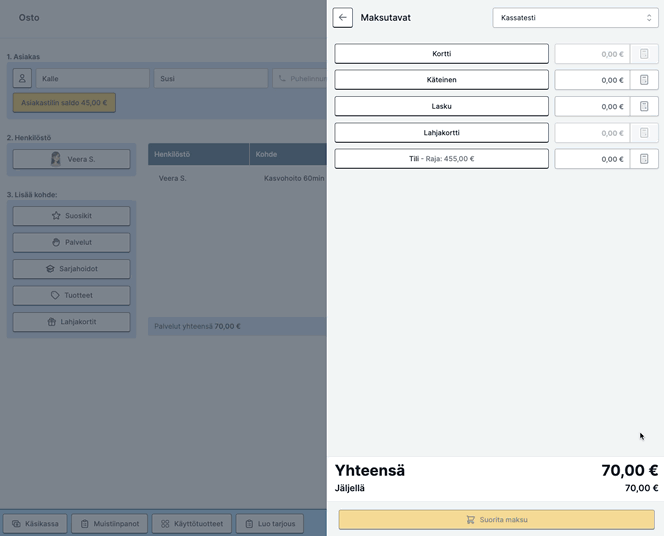Open calculator icon in Kortti row

644,54
